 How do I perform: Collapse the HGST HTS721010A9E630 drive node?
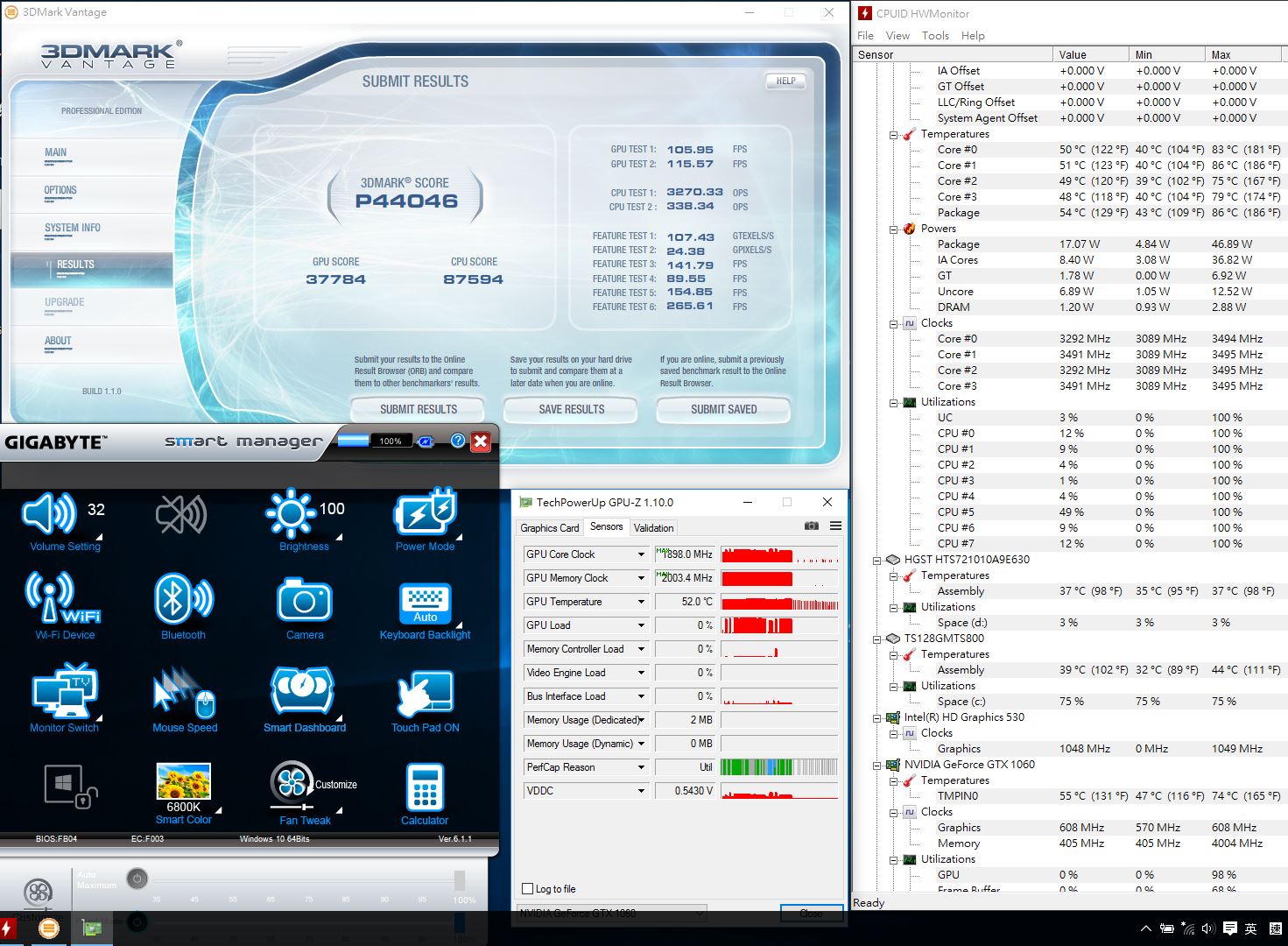[876, 561]
